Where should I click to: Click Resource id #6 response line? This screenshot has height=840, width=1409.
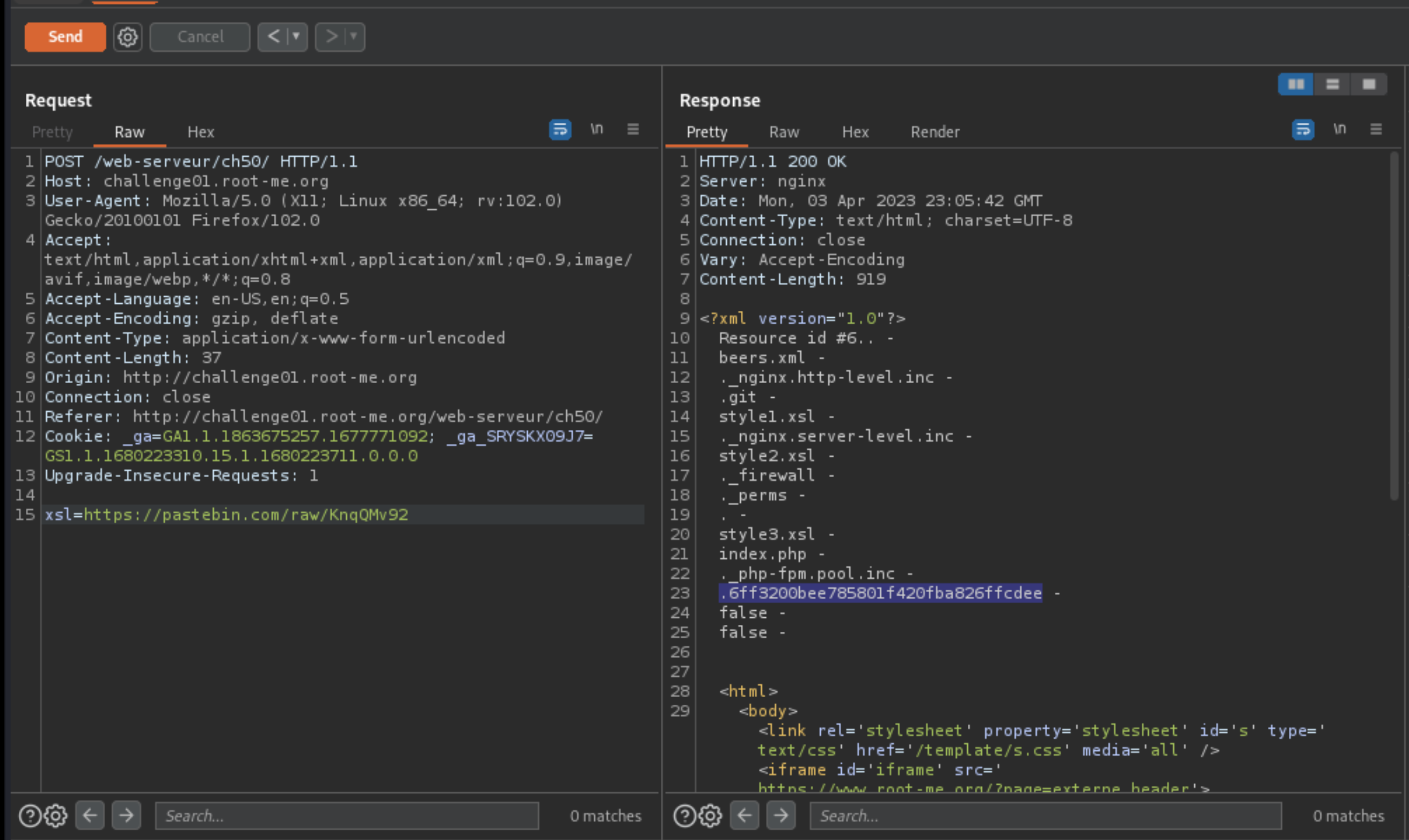click(x=797, y=338)
